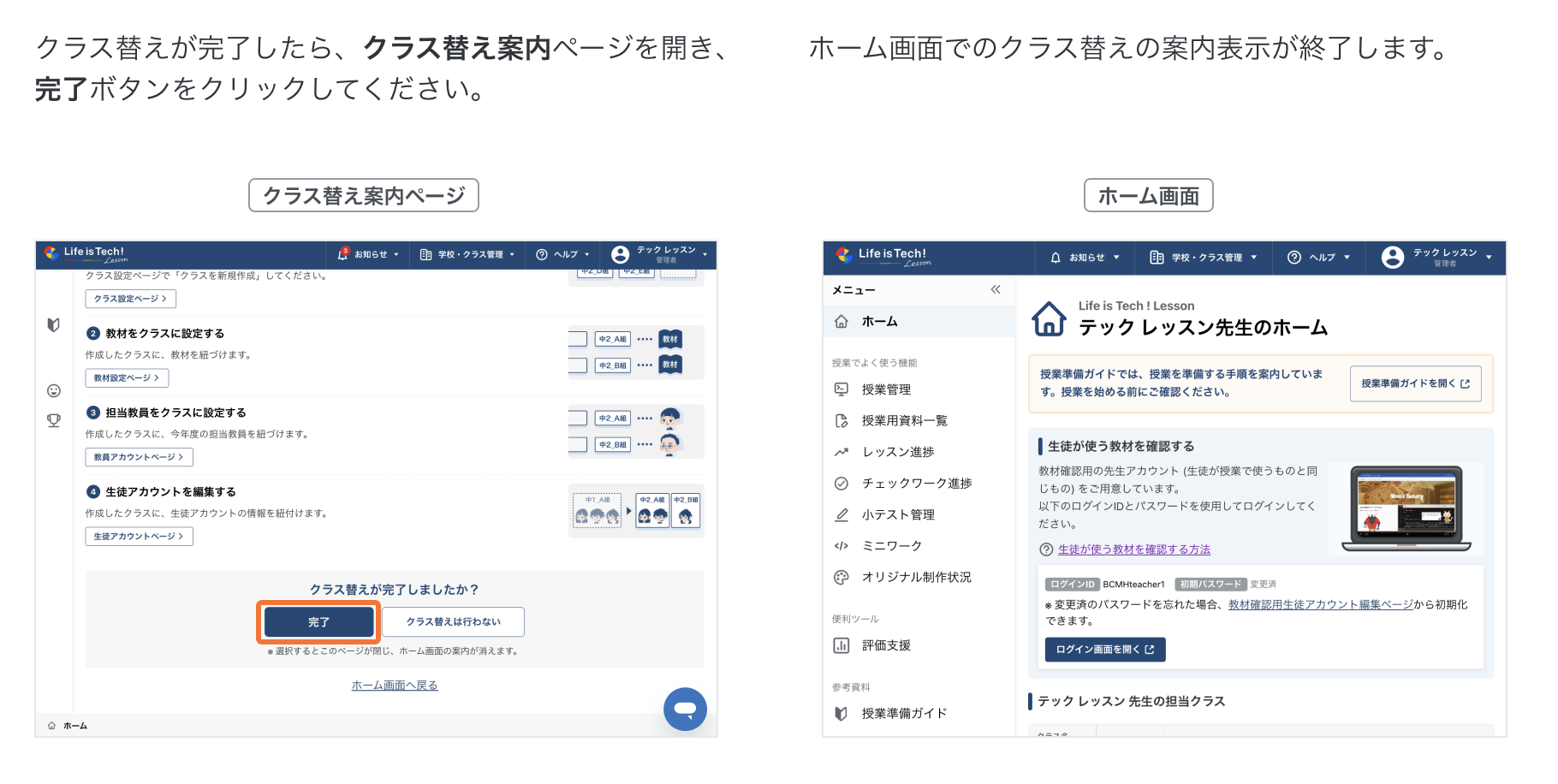The image size is (1558, 784).
Task: Open 生徒が使う教材を確認する方法 link
Action: [1133, 549]
